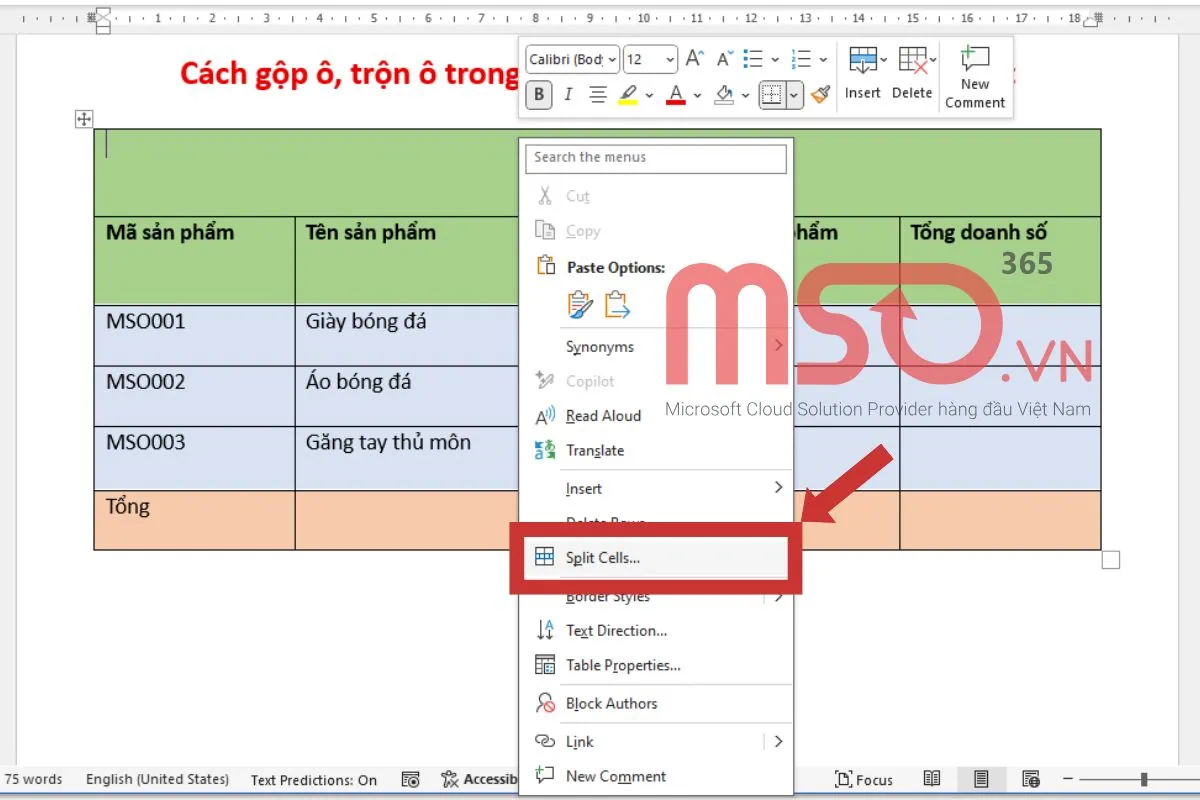Apply italic formatting from the mini toolbar
This screenshot has width=1200, height=800.
click(x=567, y=94)
